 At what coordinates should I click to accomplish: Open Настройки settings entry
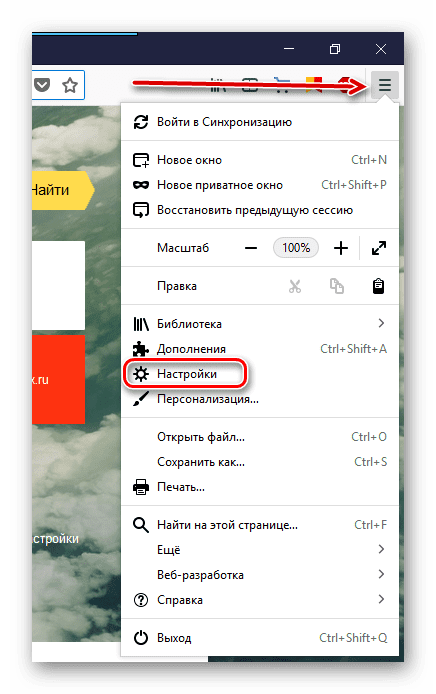point(260,374)
